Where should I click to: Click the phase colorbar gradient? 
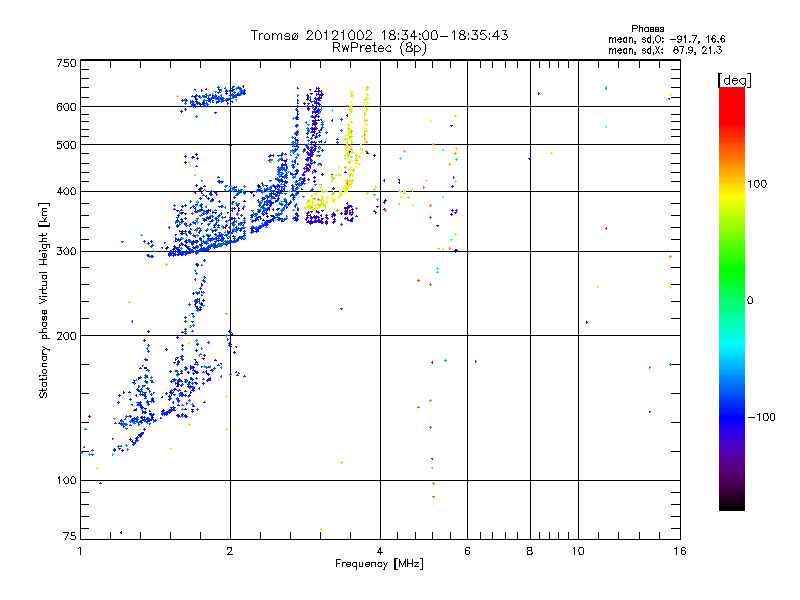[x=732, y=298]
